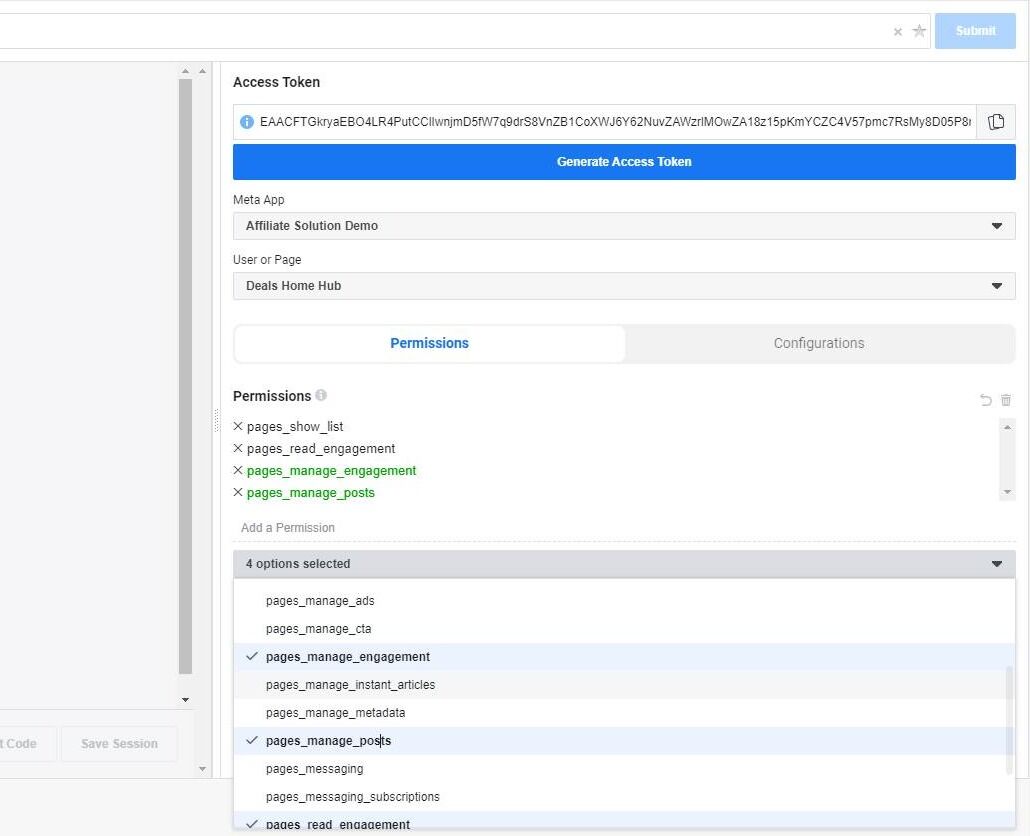1030x836 pixels.
Task: Delete all permissions with the trash icon
Action: [x=1006, y=400]
